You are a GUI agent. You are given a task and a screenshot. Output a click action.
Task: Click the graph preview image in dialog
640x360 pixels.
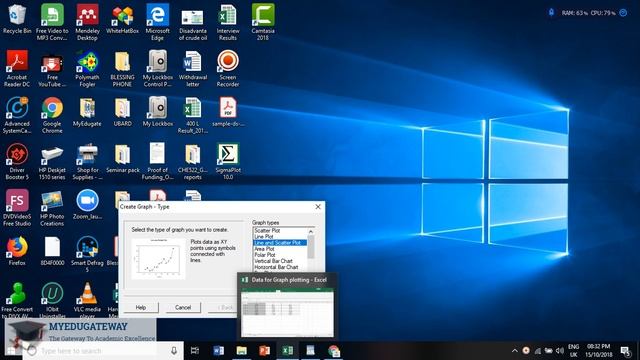pos(158,259)
